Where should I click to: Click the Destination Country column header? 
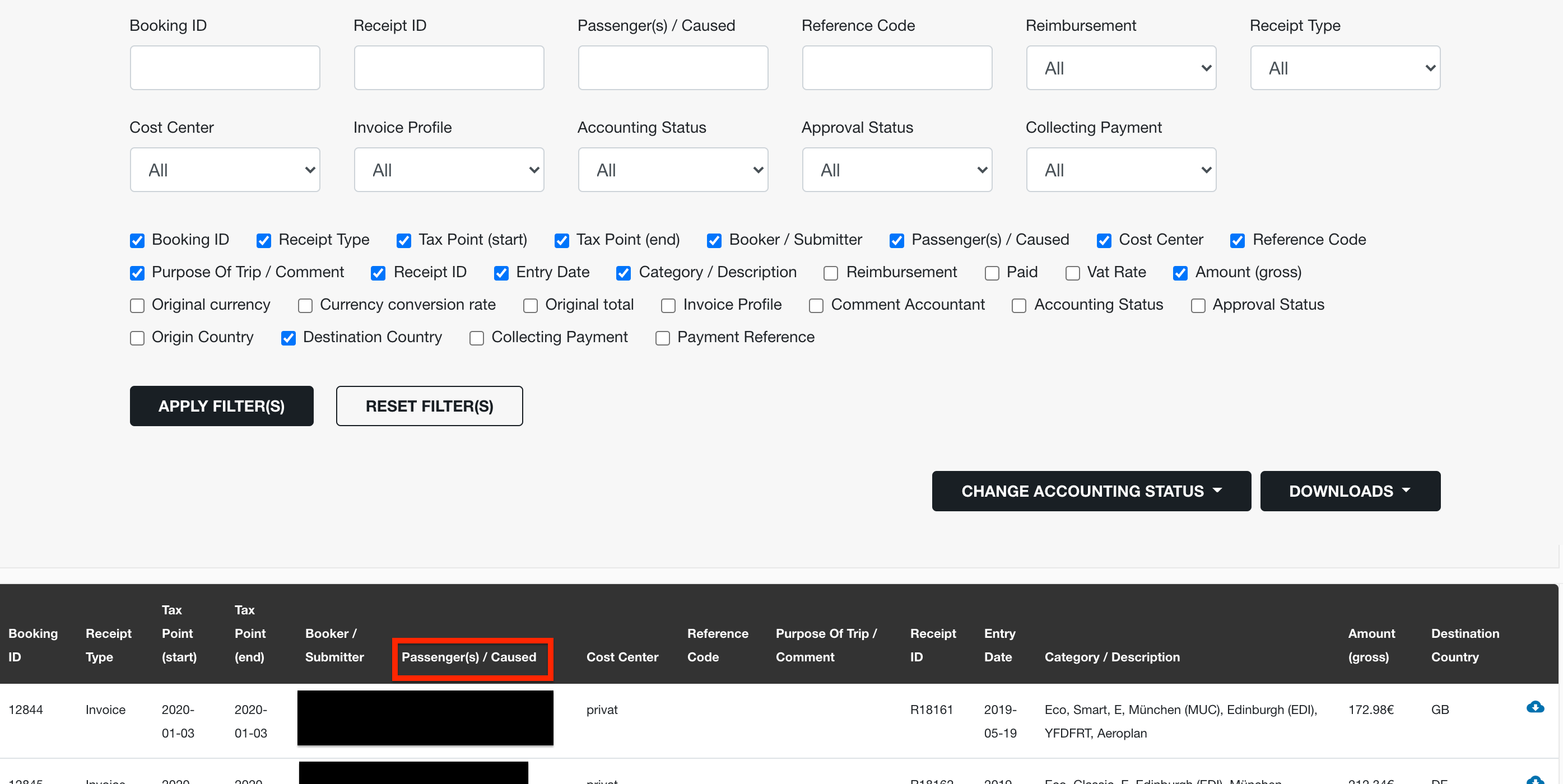pos(1465,645)
